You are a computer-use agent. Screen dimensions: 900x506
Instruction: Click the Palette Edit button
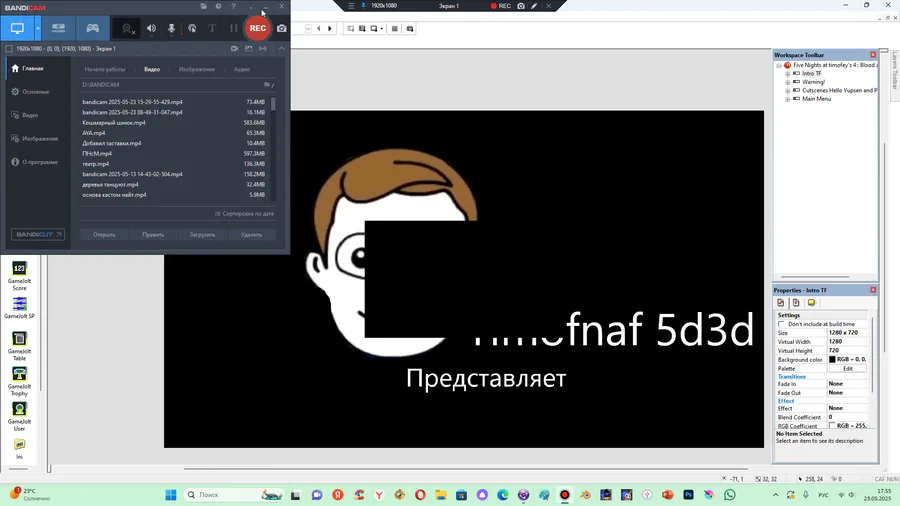(848, 368)
